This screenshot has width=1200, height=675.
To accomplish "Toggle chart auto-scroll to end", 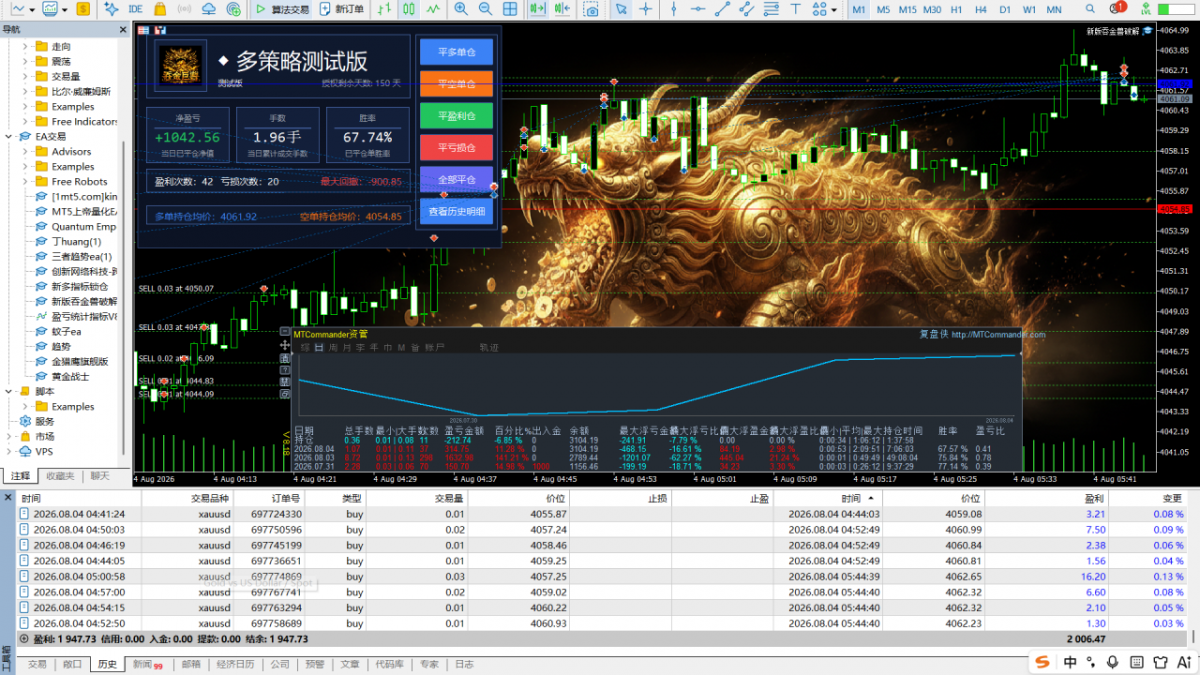I will 537,9.
